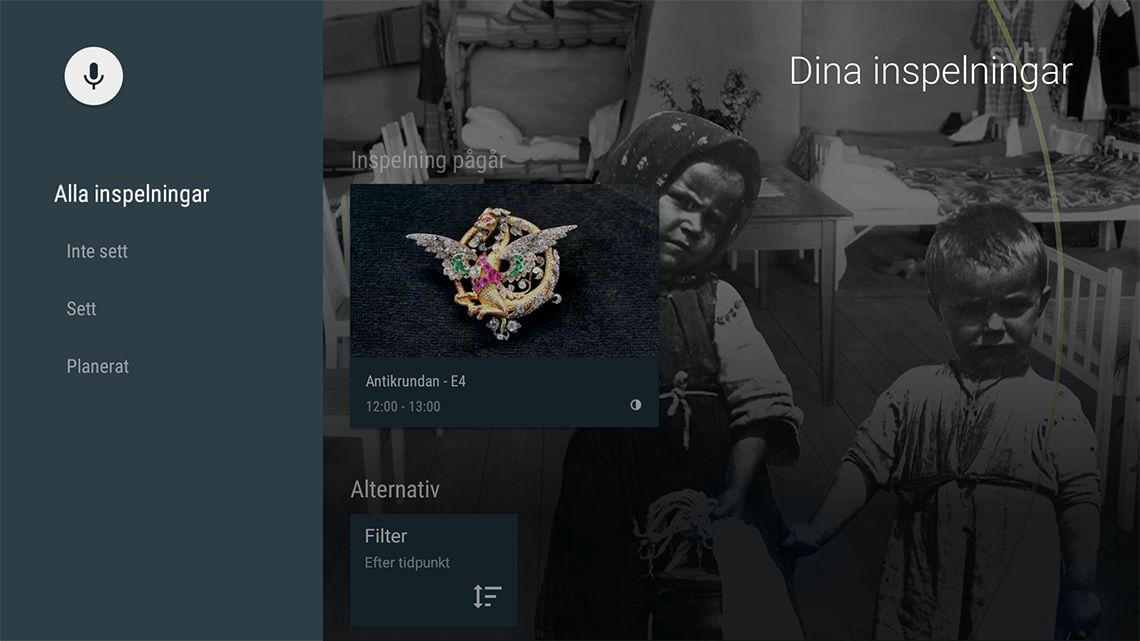Show recordings marked Inte sett
The image size is (1140, 641).
point(97,251)
